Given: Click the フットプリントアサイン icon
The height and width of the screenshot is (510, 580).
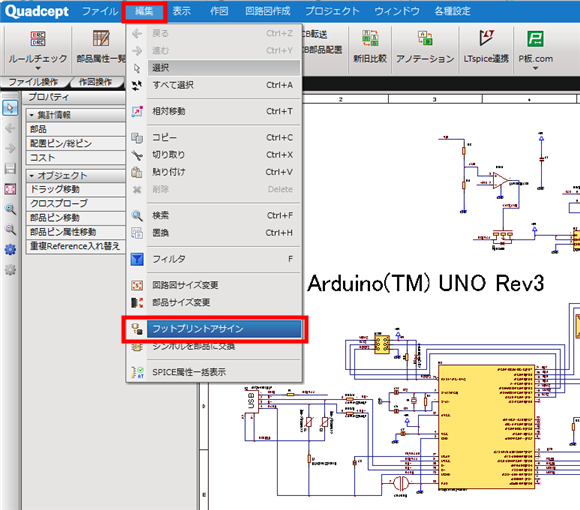Looking at the screenshot, I should 137,329.
